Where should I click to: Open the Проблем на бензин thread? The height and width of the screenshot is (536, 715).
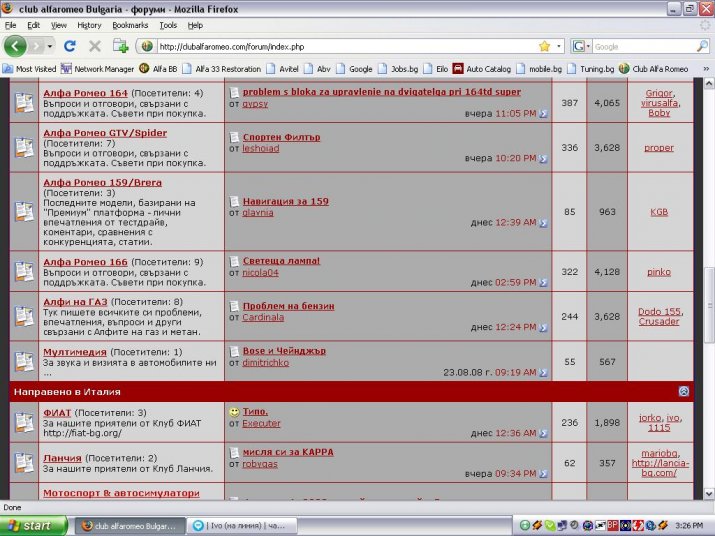point(288,306)
